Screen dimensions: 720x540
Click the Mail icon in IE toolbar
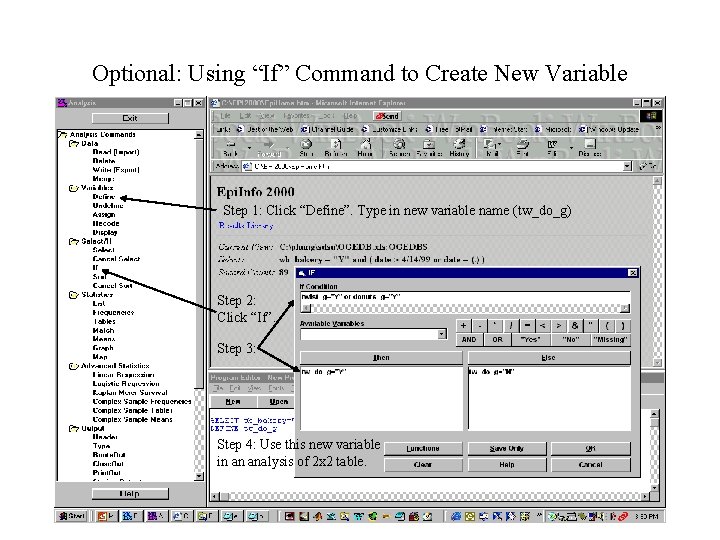(490, 148)
